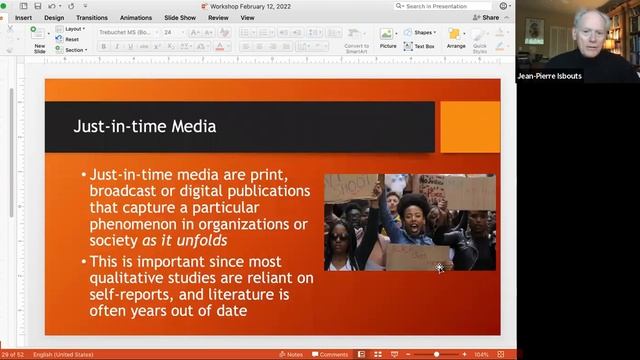This screenshot has width=640, height=360.
Task: Switch to the Animations tab
Action: [x=136, y=18]
